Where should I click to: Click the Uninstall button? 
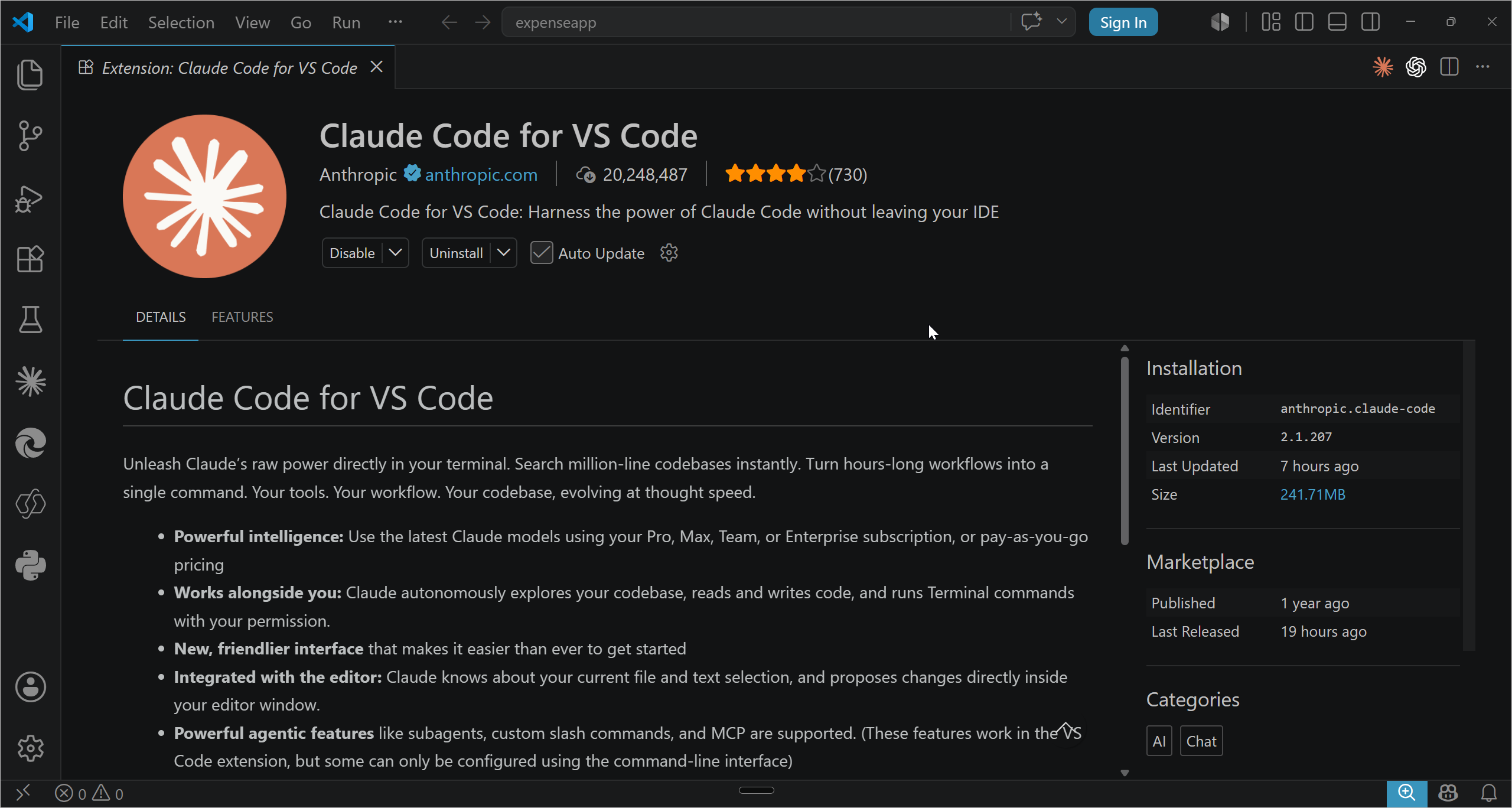456,253
